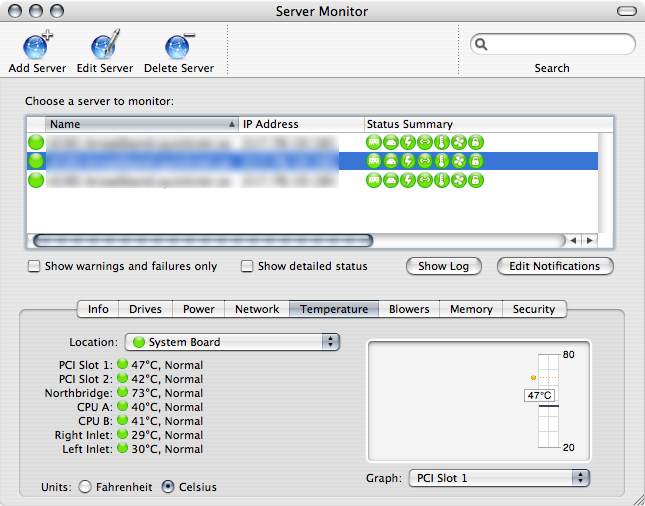The image size is (645, 506).
Task: Switch to the Blowers tab
Action: pyautogui.click(x=409, y=309)
